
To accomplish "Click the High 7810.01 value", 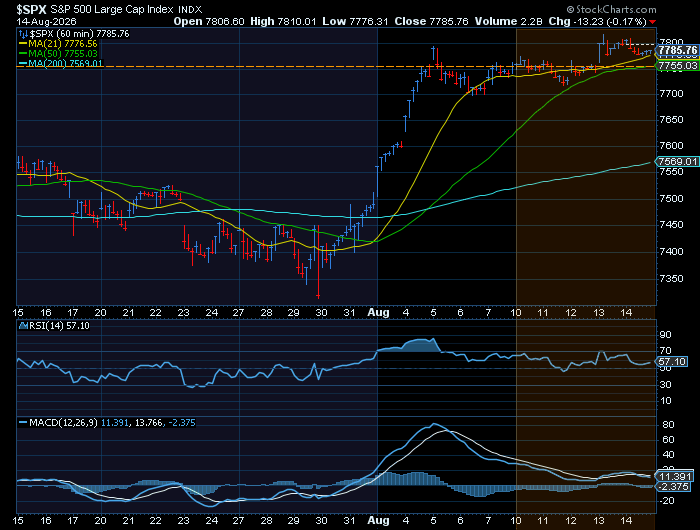I will [283, 21].
